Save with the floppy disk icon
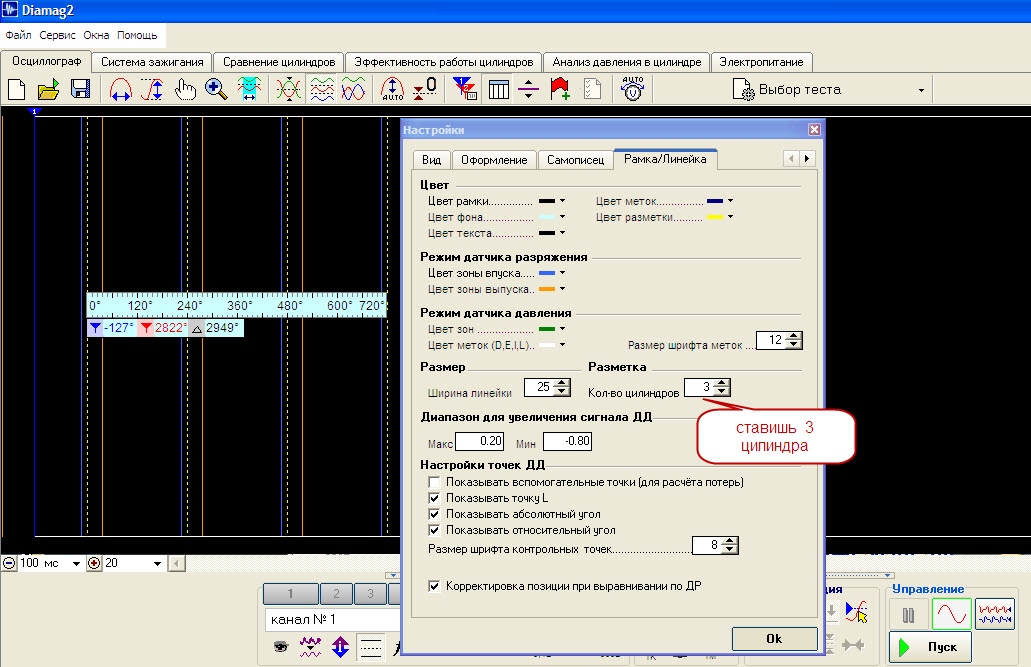Image resolution: width=1031 pixels, height=667 pixels. tap(80, 89)
